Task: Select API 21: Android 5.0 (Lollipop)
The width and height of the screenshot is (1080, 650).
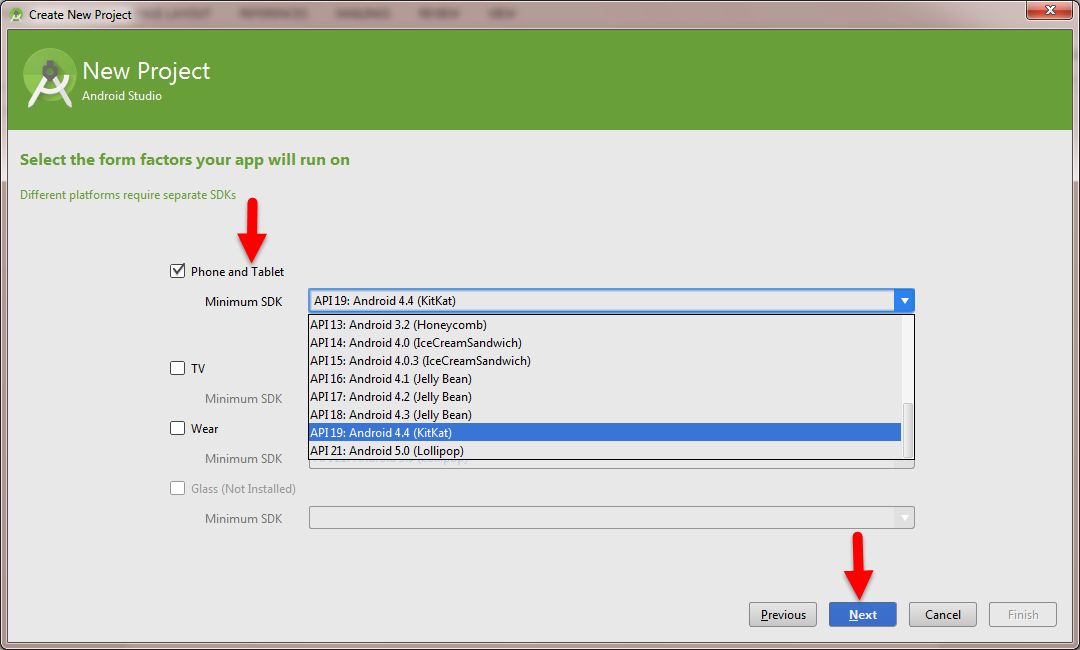Action: click(x=605, y=450)
